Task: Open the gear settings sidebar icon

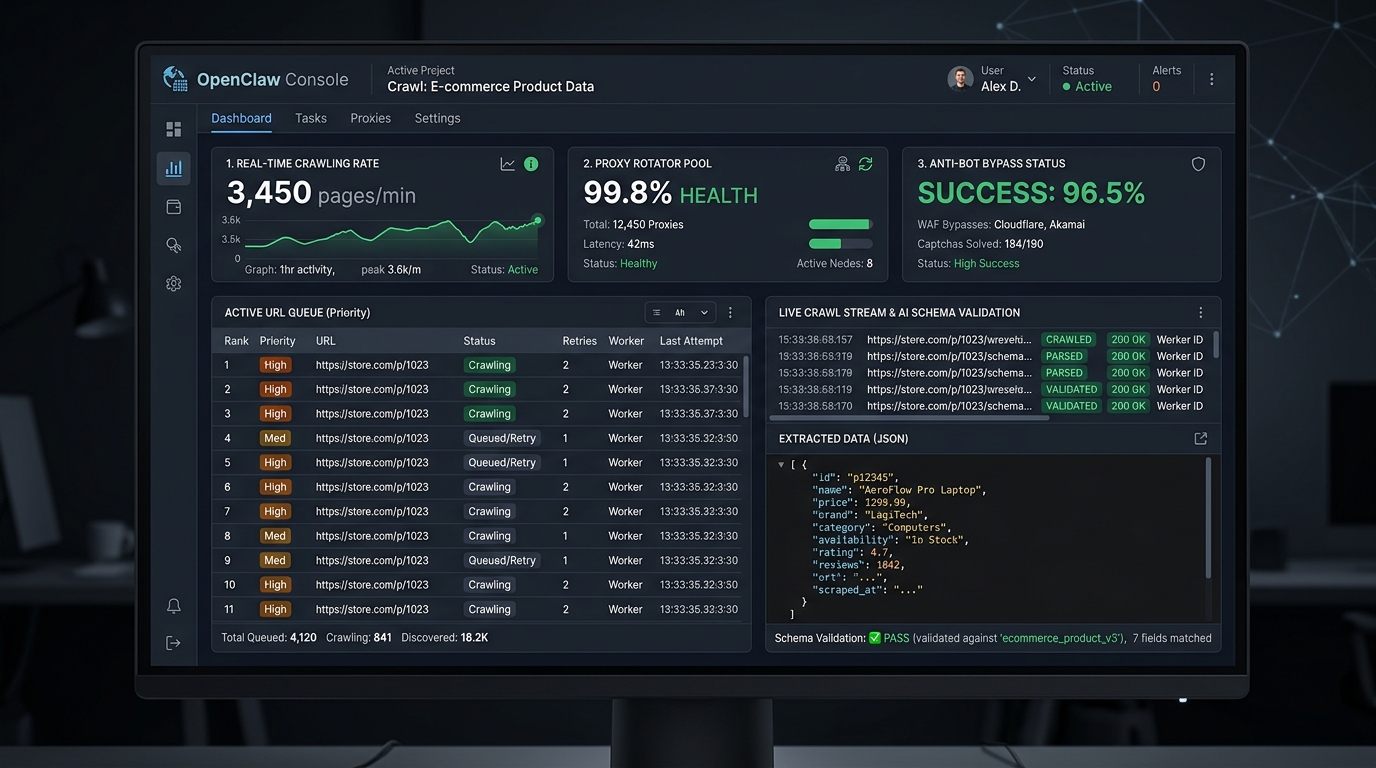Action: pyautogui.click(x=173, y=284)
